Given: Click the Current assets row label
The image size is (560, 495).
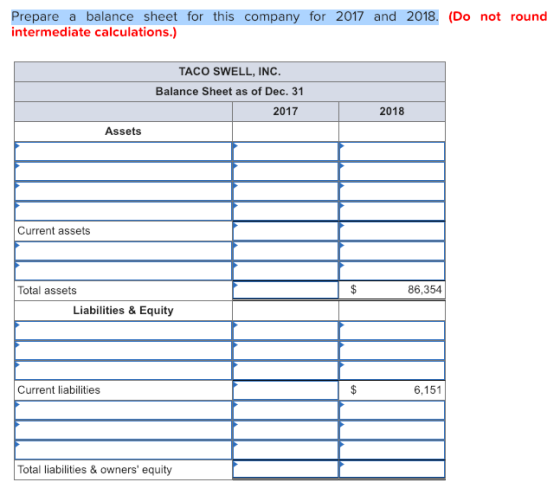Looking at the screenshot, I should click(x=54, y=231).
